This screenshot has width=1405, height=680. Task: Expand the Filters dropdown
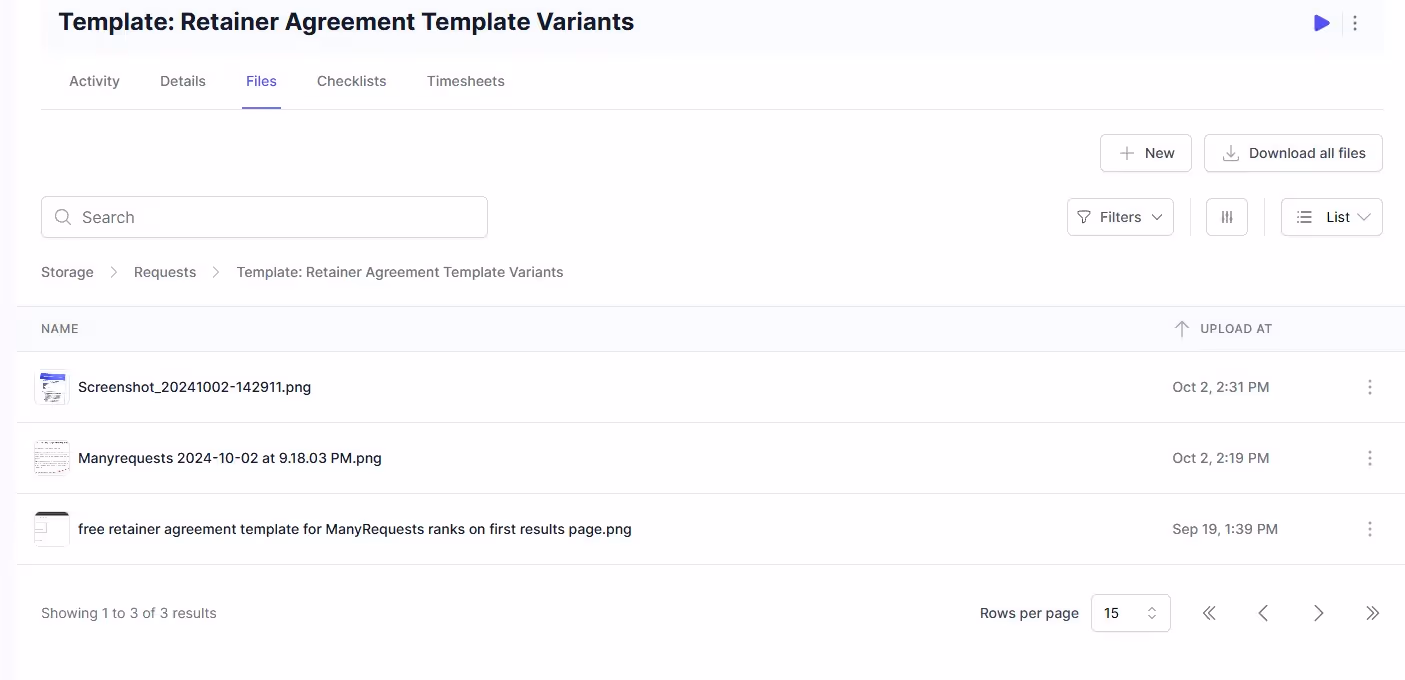pos(1120,217)
